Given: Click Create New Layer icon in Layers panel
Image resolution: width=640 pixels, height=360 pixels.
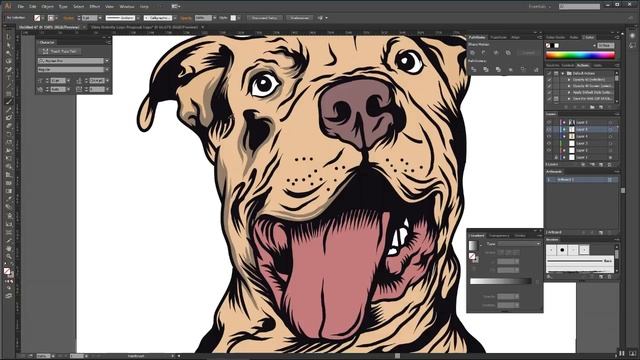Looking at the screenshot, I should [x=601, y=164].
